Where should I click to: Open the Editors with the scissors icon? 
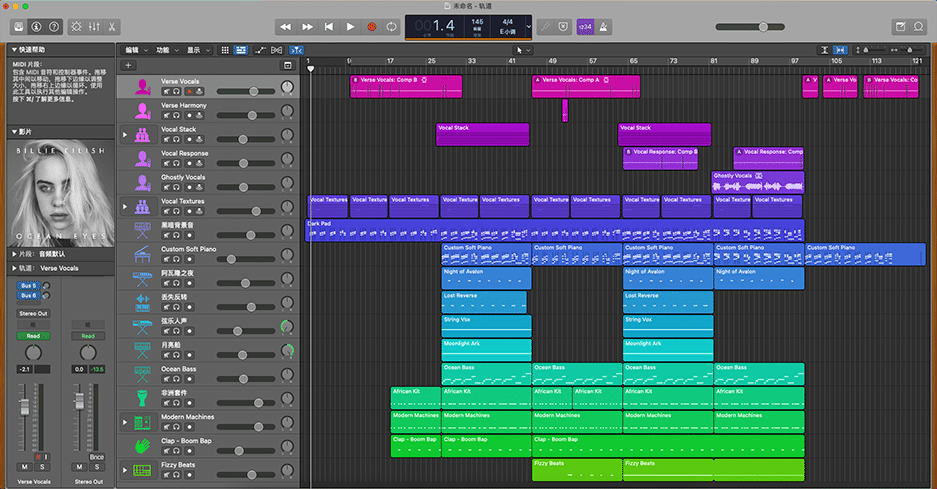pyautogui.click(x=112, y=26)
